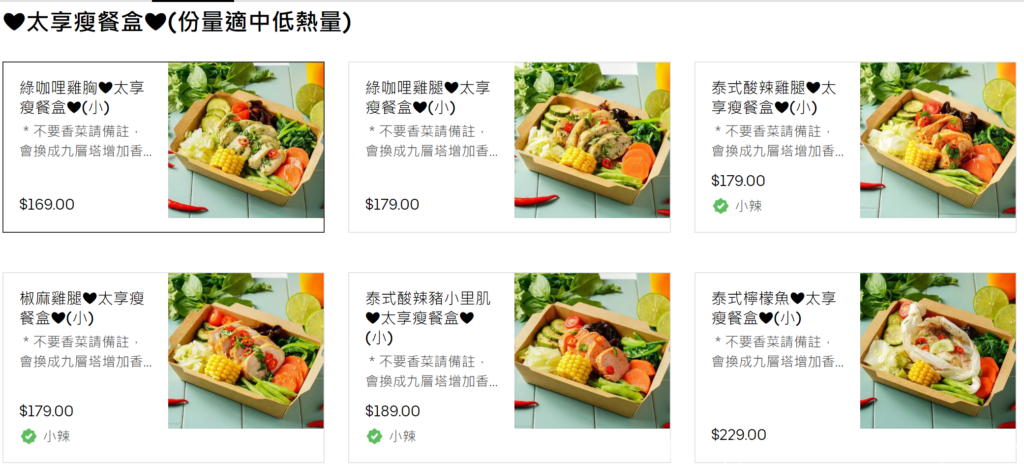Click the 泰式檸檬魚 card description text
This screenshot has height=467, width=1024.
click(778, 351)
